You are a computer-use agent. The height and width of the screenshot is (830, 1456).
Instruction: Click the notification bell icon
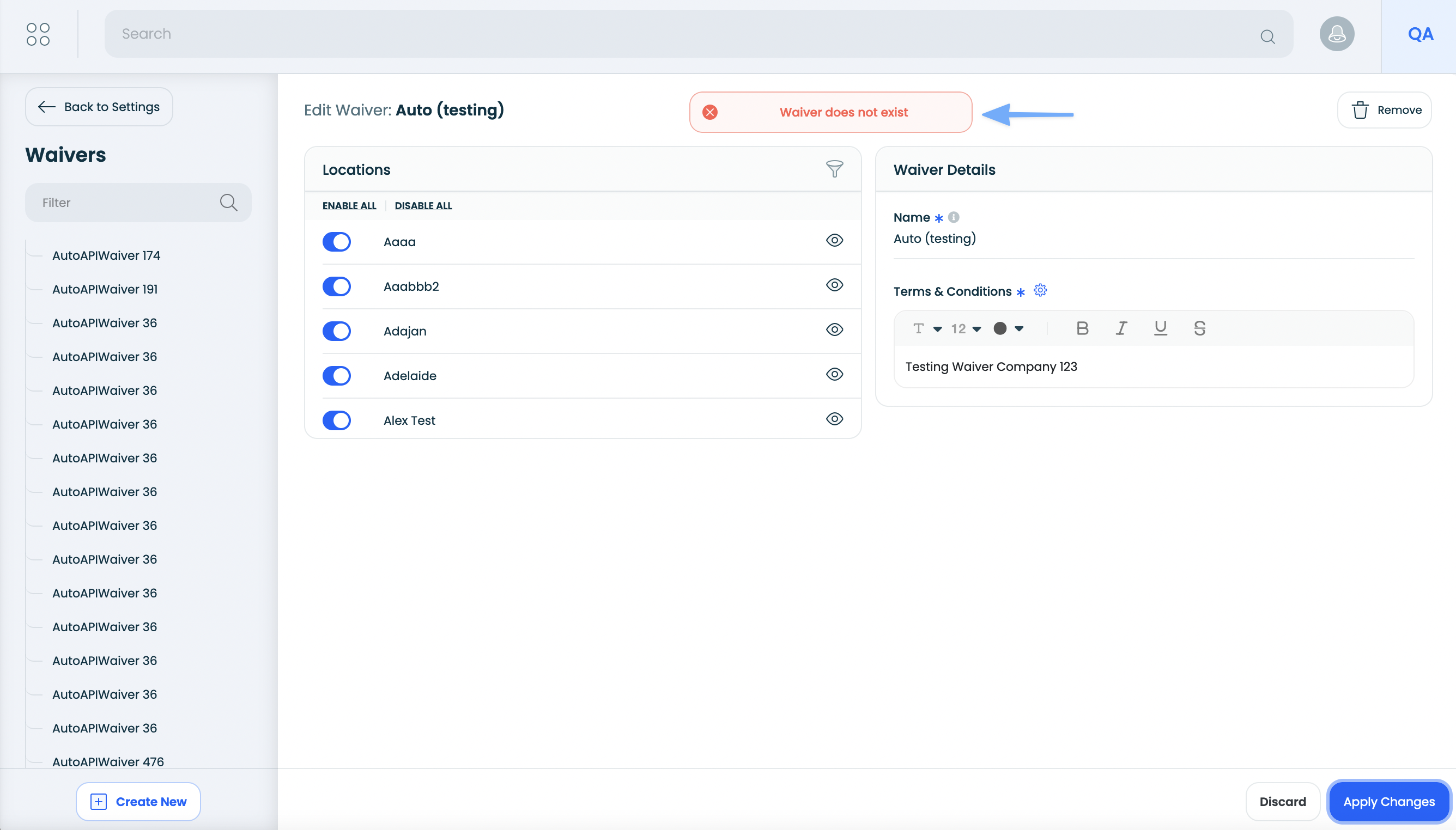pos(1336,34)
